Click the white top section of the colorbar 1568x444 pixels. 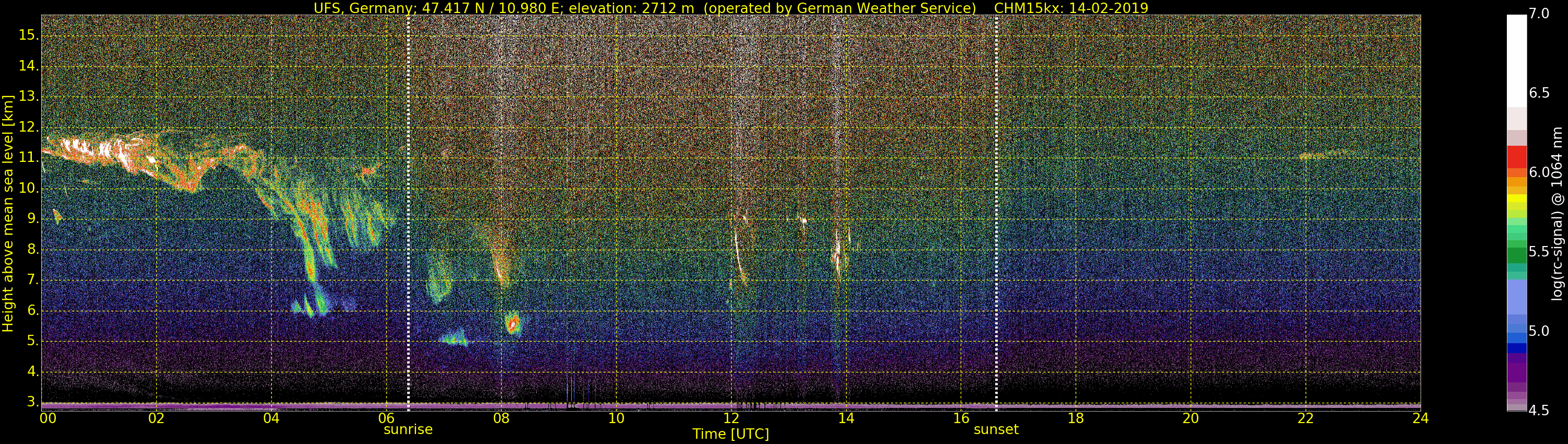tap(1516, 61)
